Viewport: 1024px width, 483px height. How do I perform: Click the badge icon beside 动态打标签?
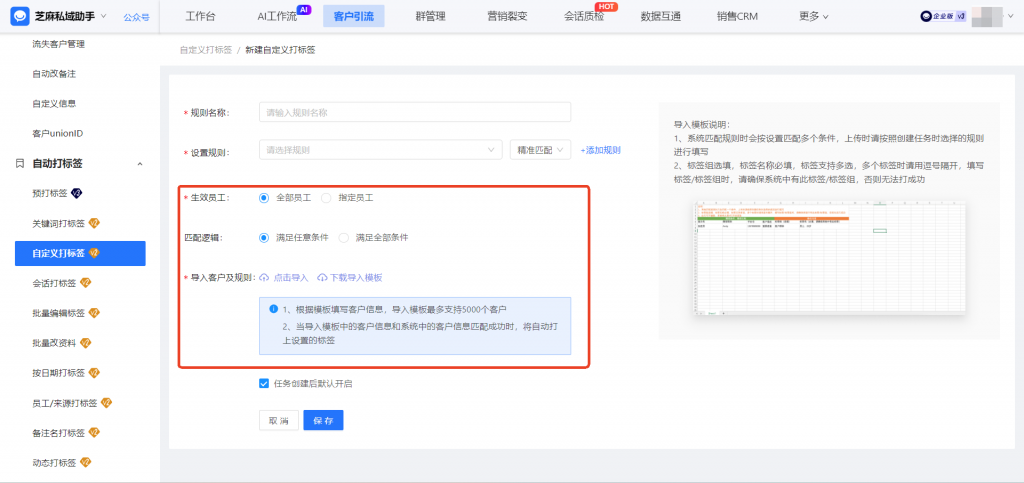point(85,463)
